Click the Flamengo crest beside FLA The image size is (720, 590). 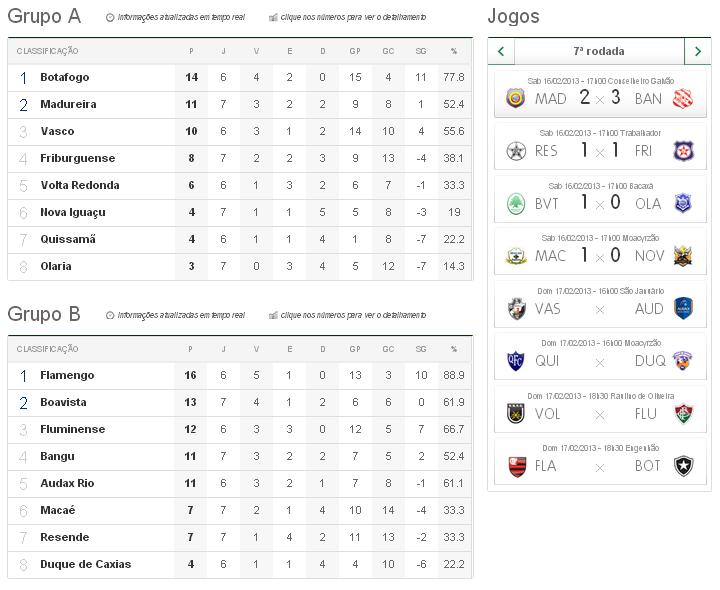[516, 466]
